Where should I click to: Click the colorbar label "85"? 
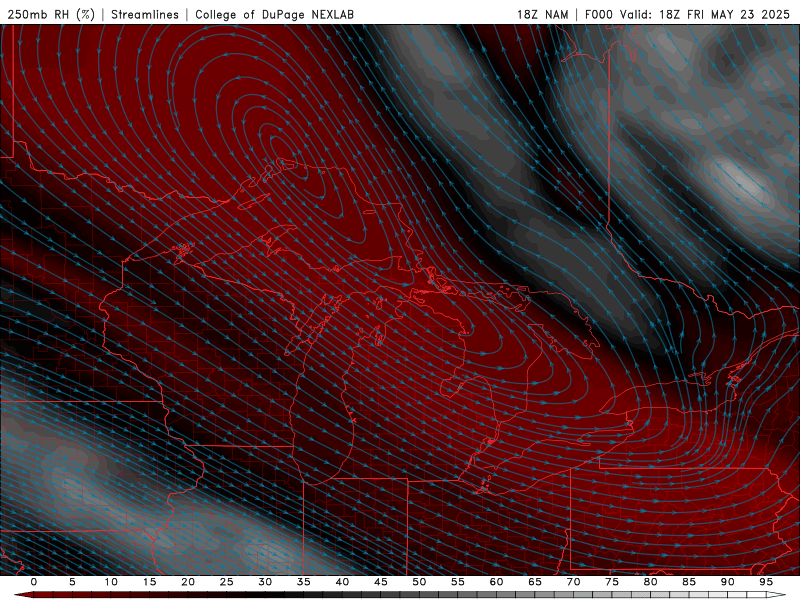(x=689, y=582)
